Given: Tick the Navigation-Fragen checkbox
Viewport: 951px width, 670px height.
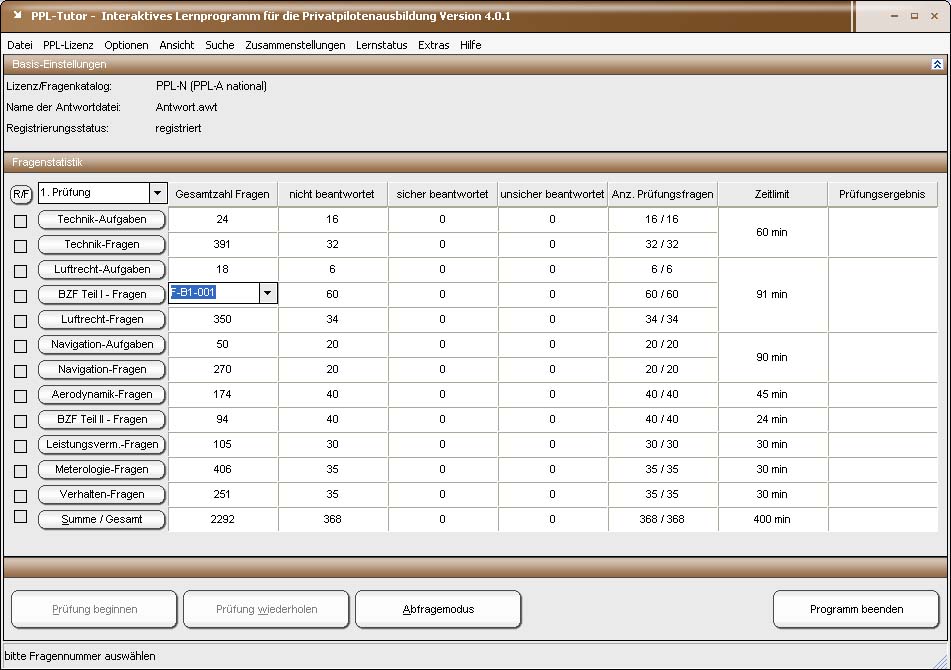Looking at the screenshot, I should coord(21,371).
